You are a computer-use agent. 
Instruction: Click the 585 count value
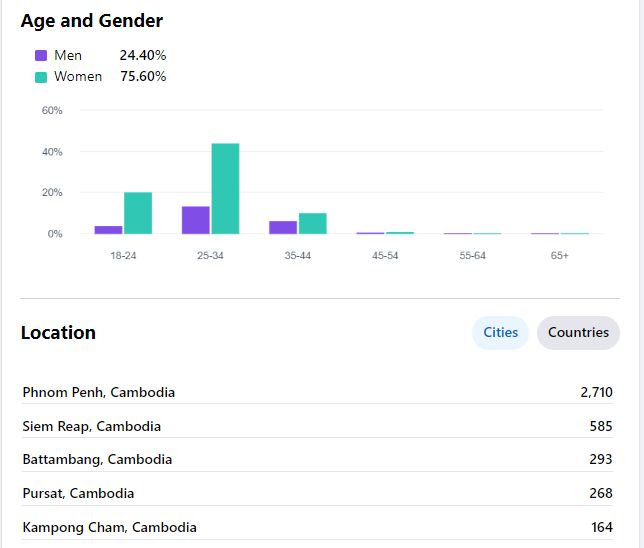[x=601, y=426]
